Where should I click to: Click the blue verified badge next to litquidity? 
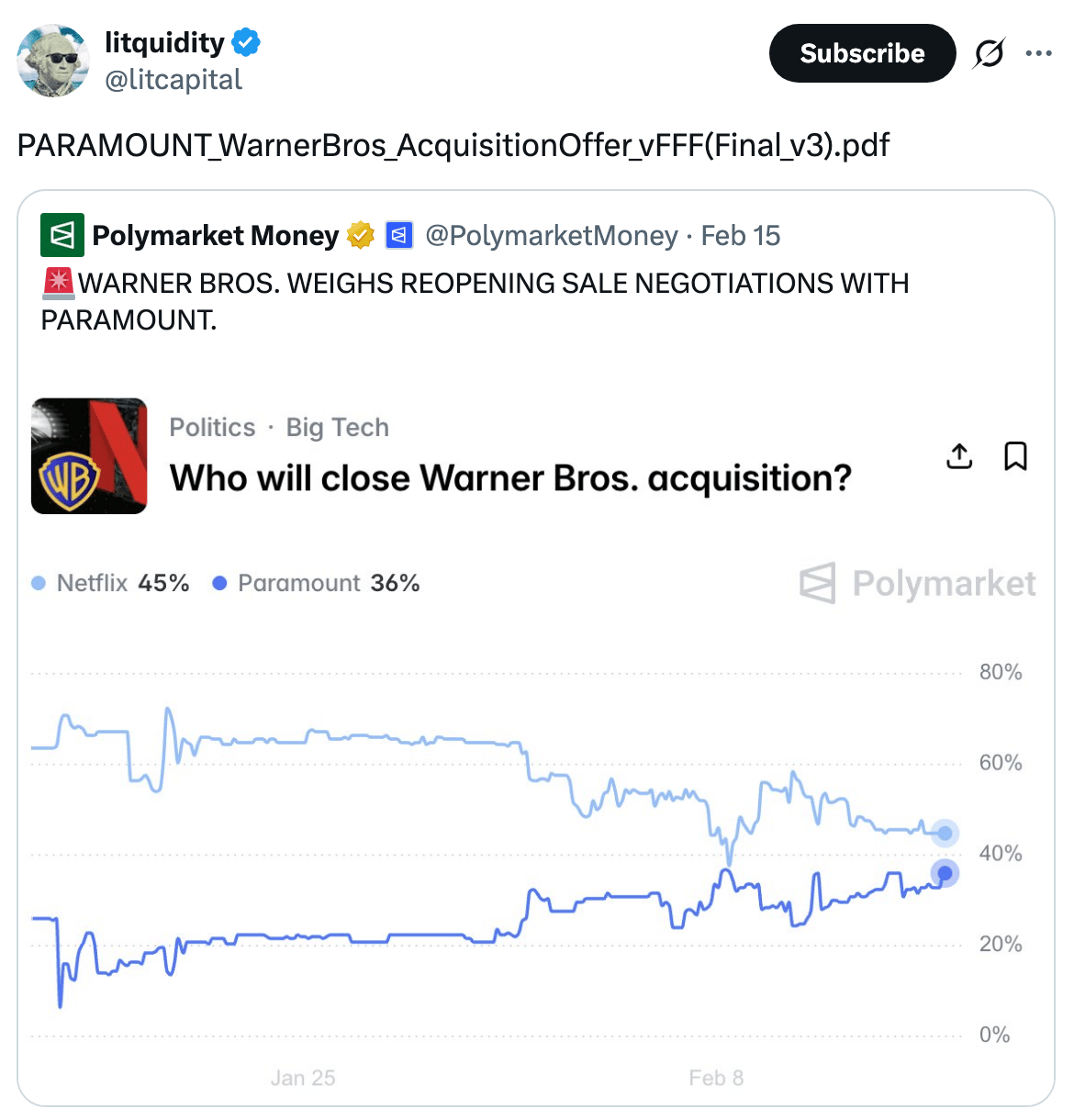tap(245, 42)
